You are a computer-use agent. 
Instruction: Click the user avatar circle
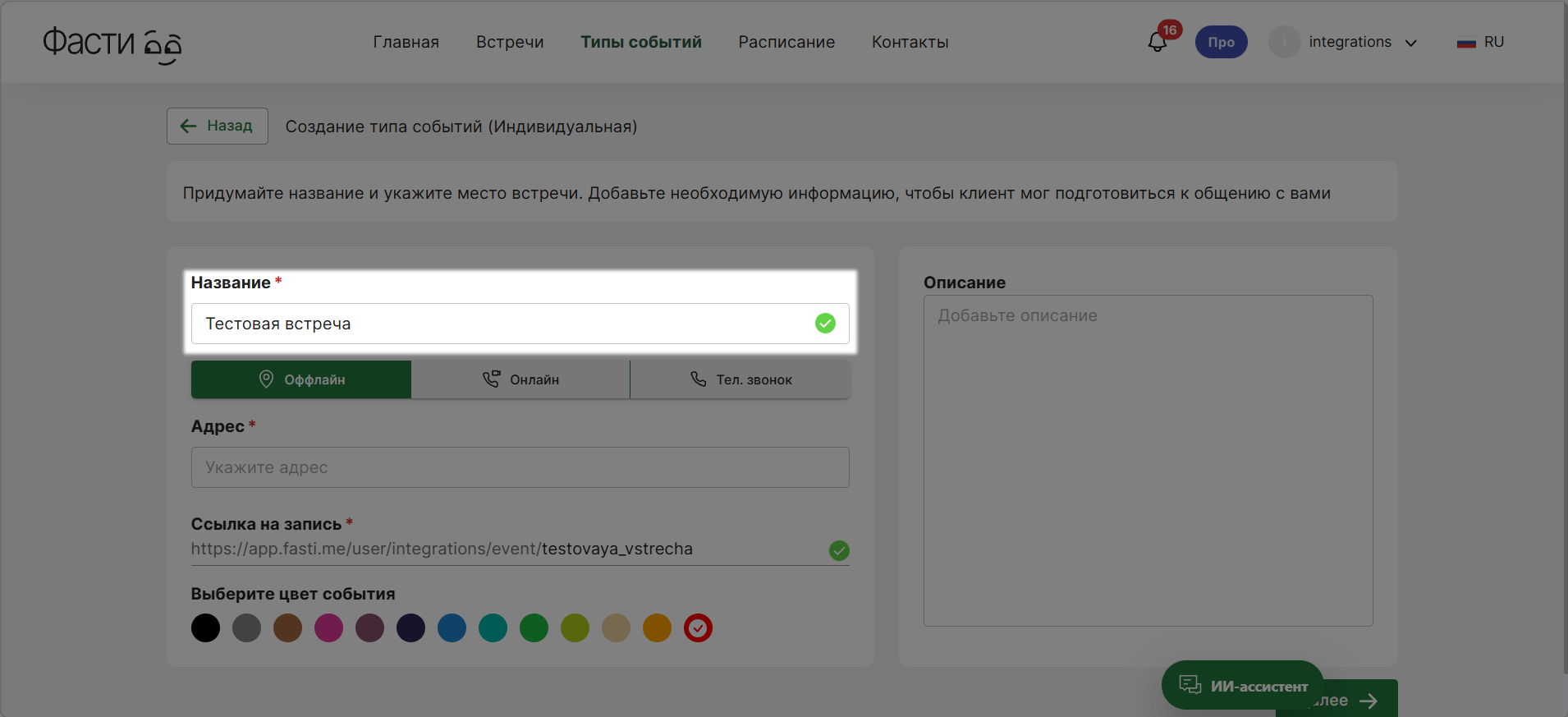coord(1284,42)
